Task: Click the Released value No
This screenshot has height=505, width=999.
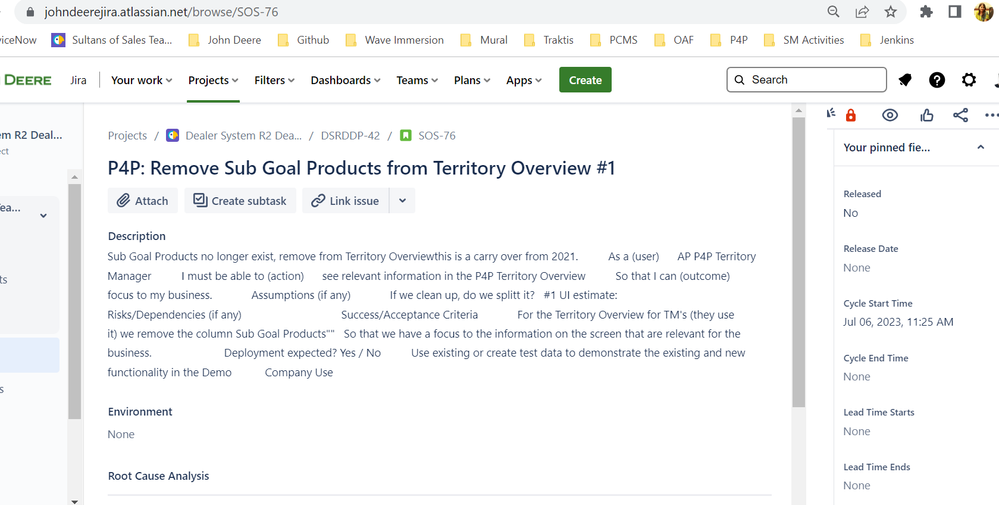Action: [x=851, y=213]
